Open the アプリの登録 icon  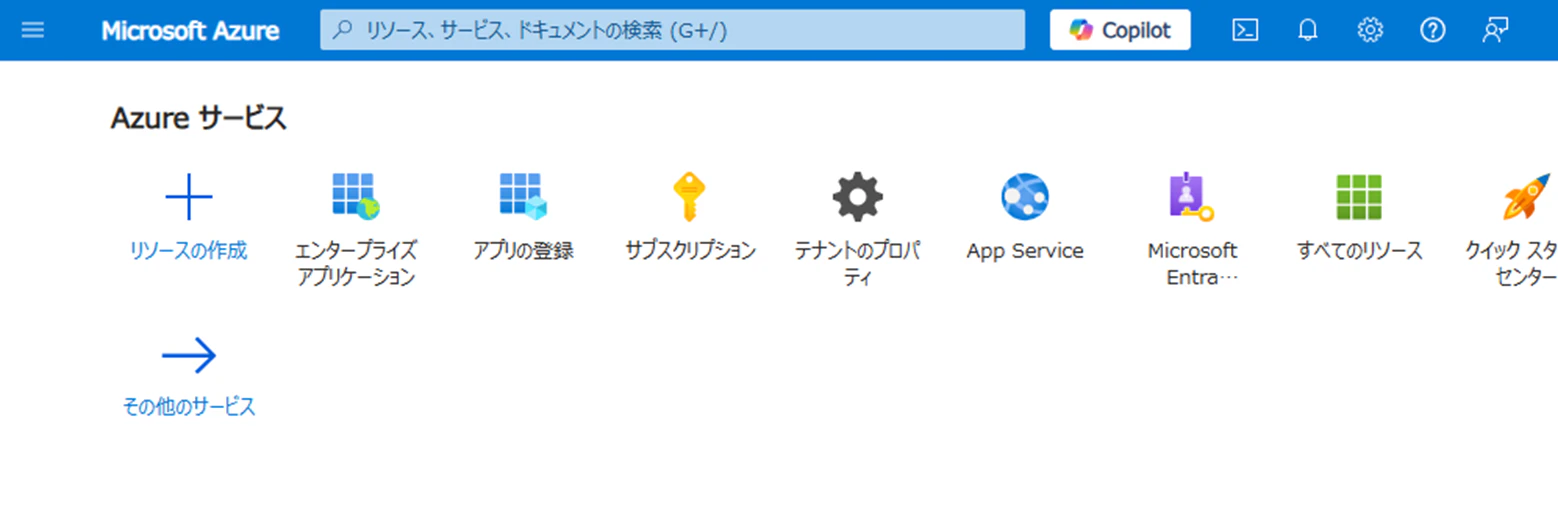pyautogui.click(x=523, y=197)
